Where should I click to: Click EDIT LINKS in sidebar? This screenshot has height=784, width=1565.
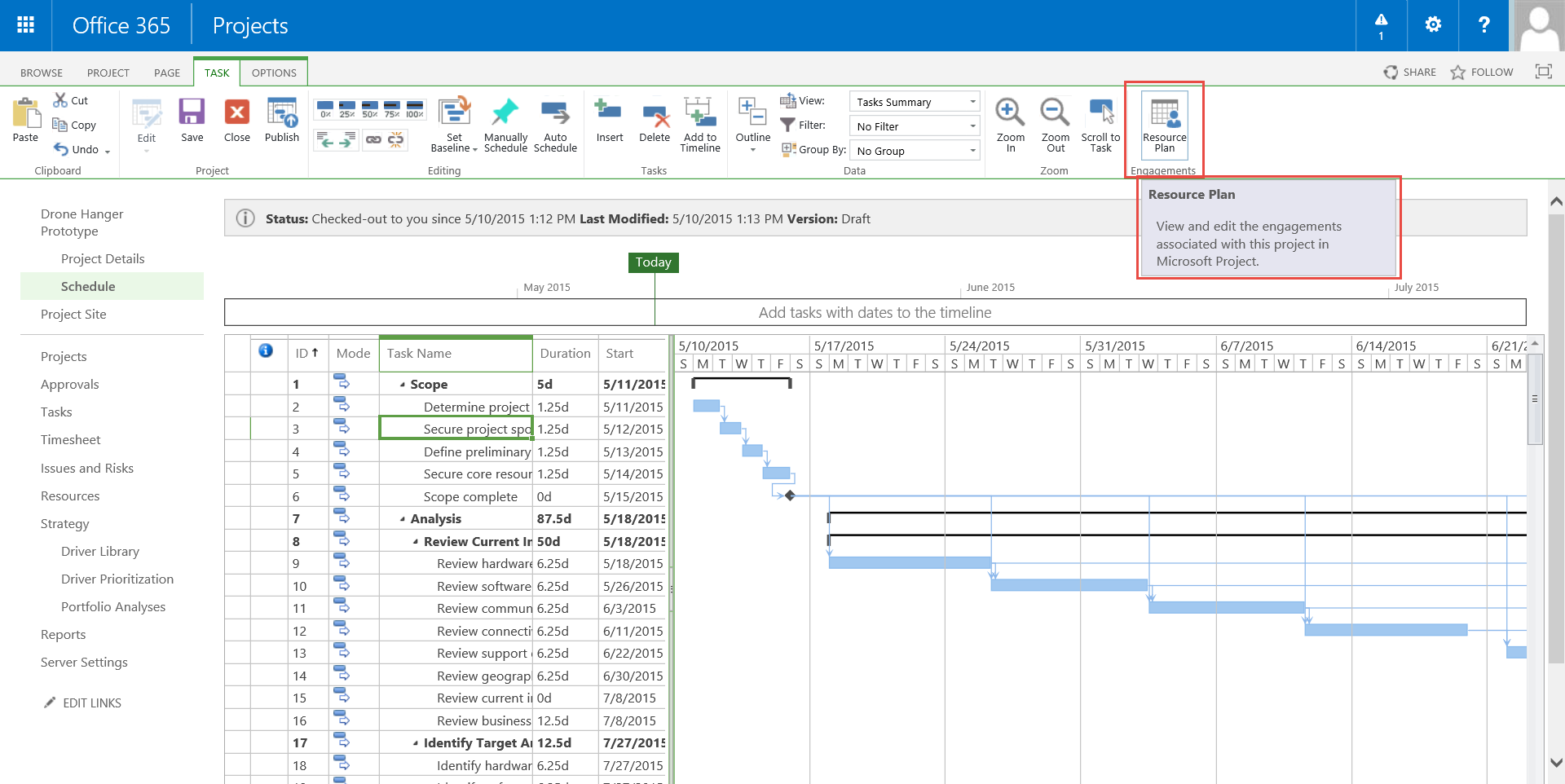(x=83, y=703)
